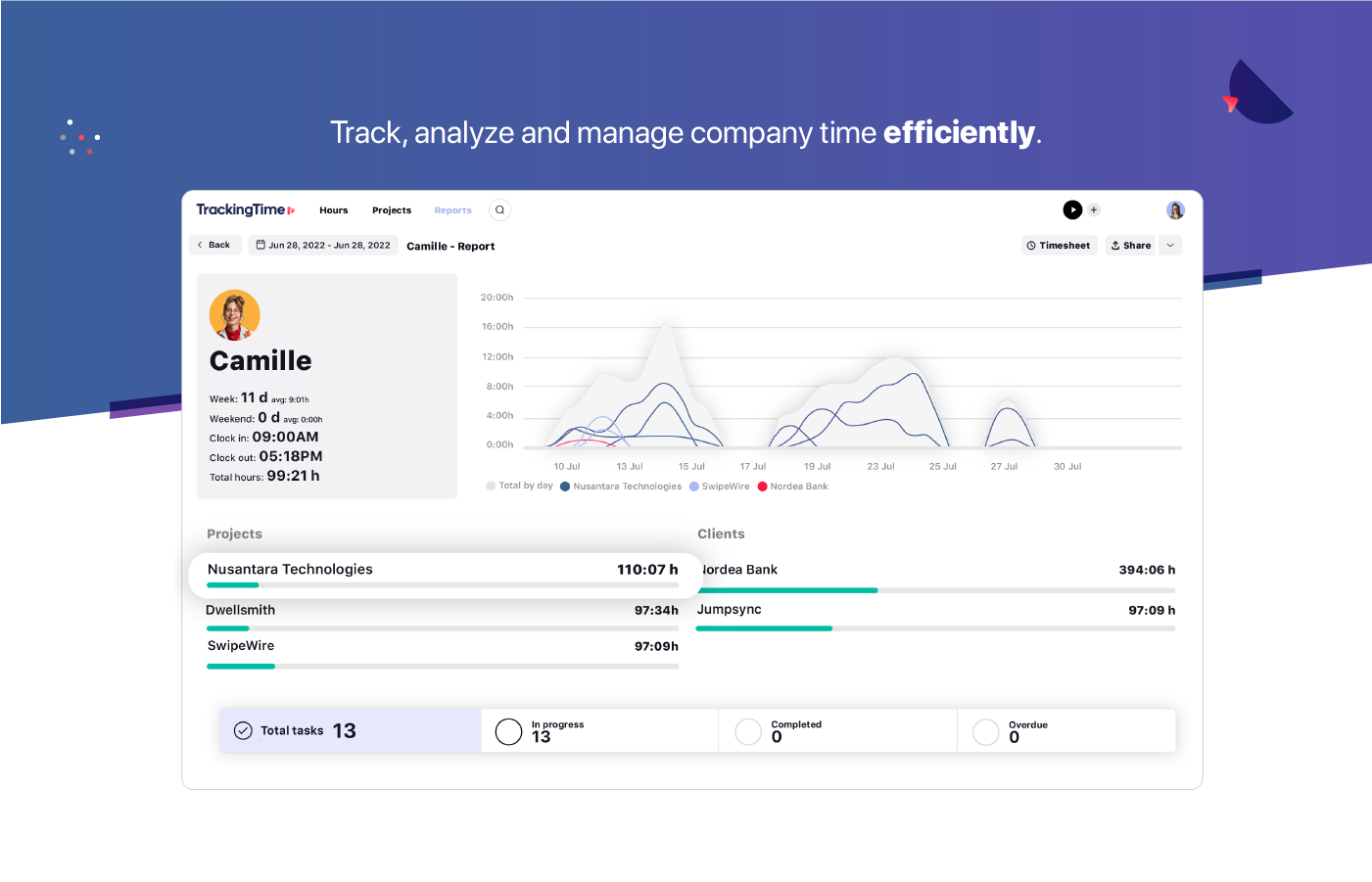
Task: Switch to the Hours tab
Action: [x=333, y=209]
